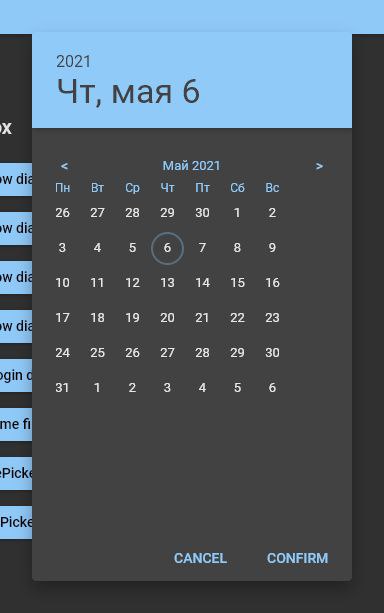
Task: Click the Вт weekday header
Action: tap(97, 188)
